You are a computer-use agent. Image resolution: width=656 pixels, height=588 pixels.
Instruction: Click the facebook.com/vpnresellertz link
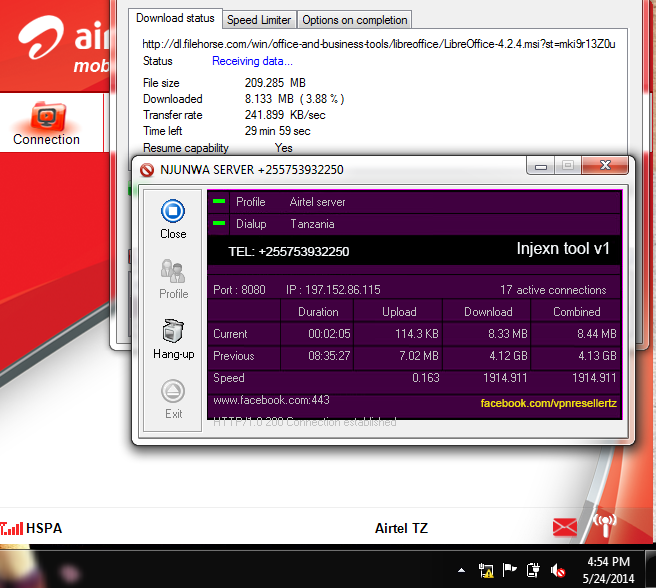click(x=548, y=403)
